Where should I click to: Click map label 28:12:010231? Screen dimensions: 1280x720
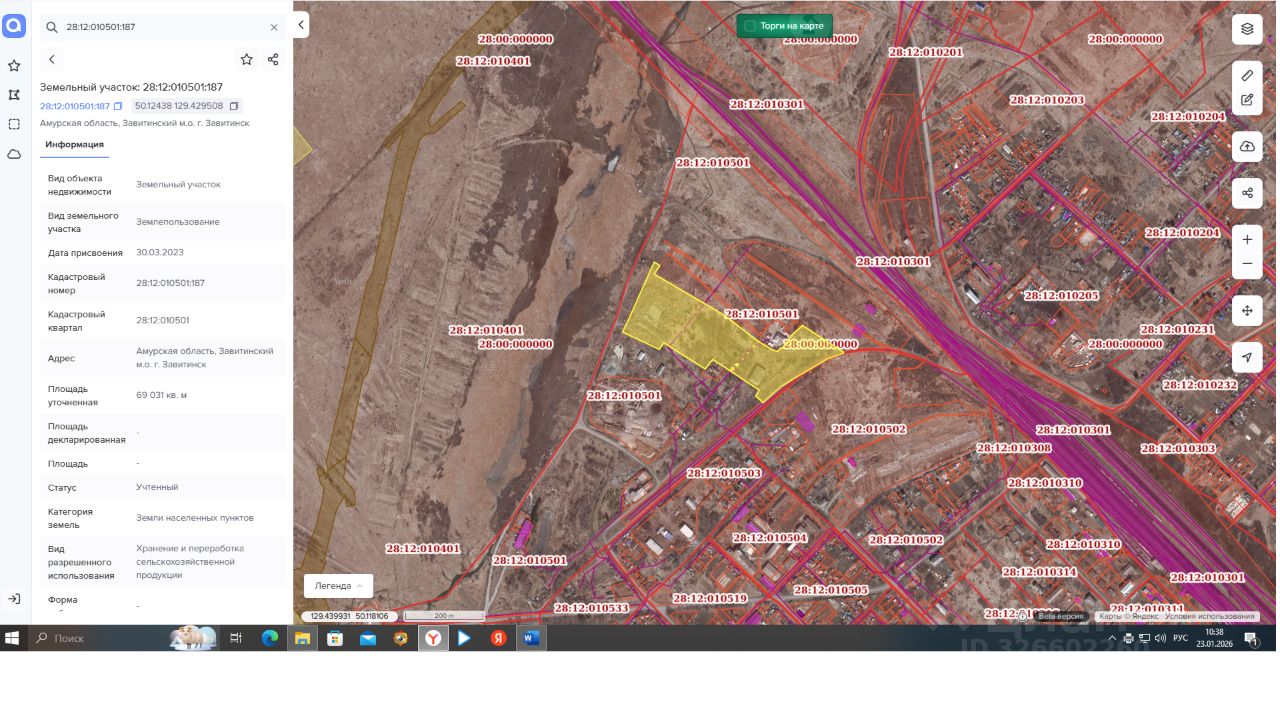pos(1178,330)
